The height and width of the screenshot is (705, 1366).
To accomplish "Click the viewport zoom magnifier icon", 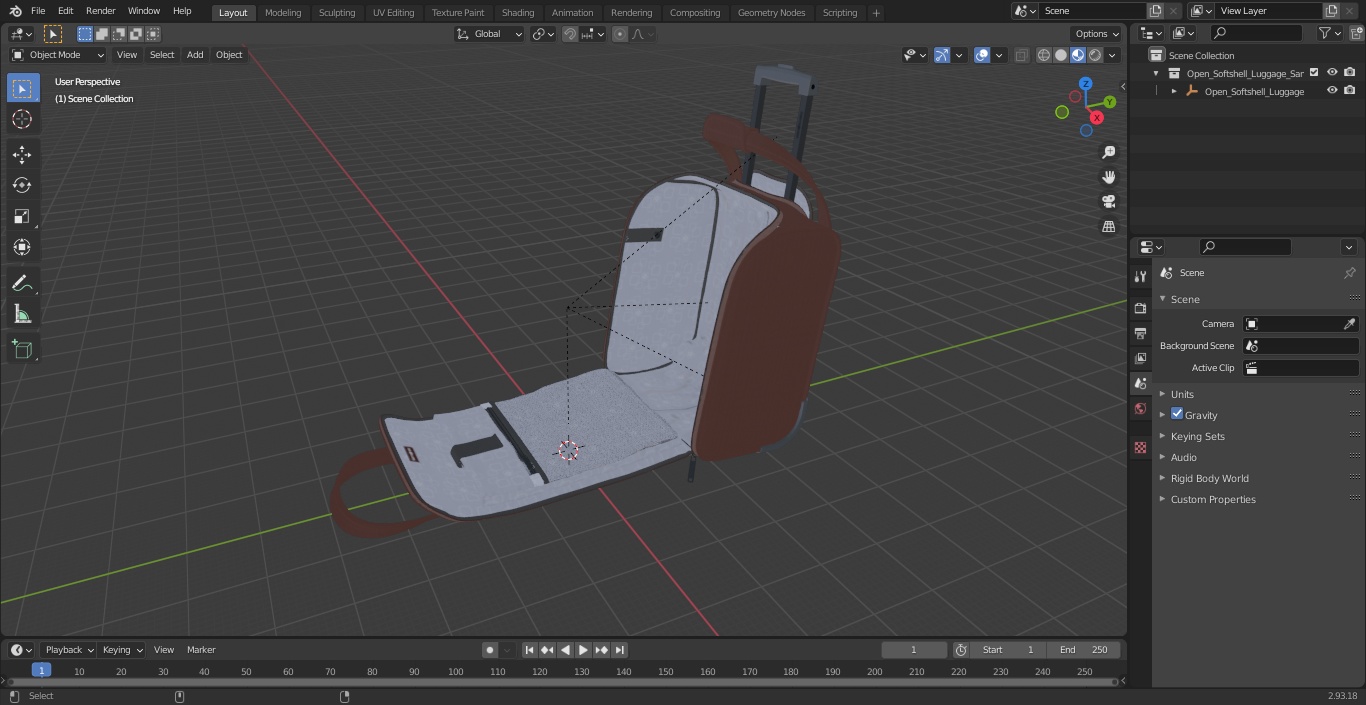I will pos(1108,152).
